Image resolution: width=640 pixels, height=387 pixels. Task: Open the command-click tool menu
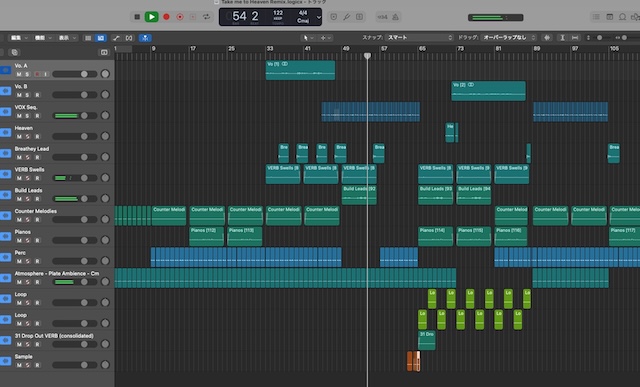325,38
